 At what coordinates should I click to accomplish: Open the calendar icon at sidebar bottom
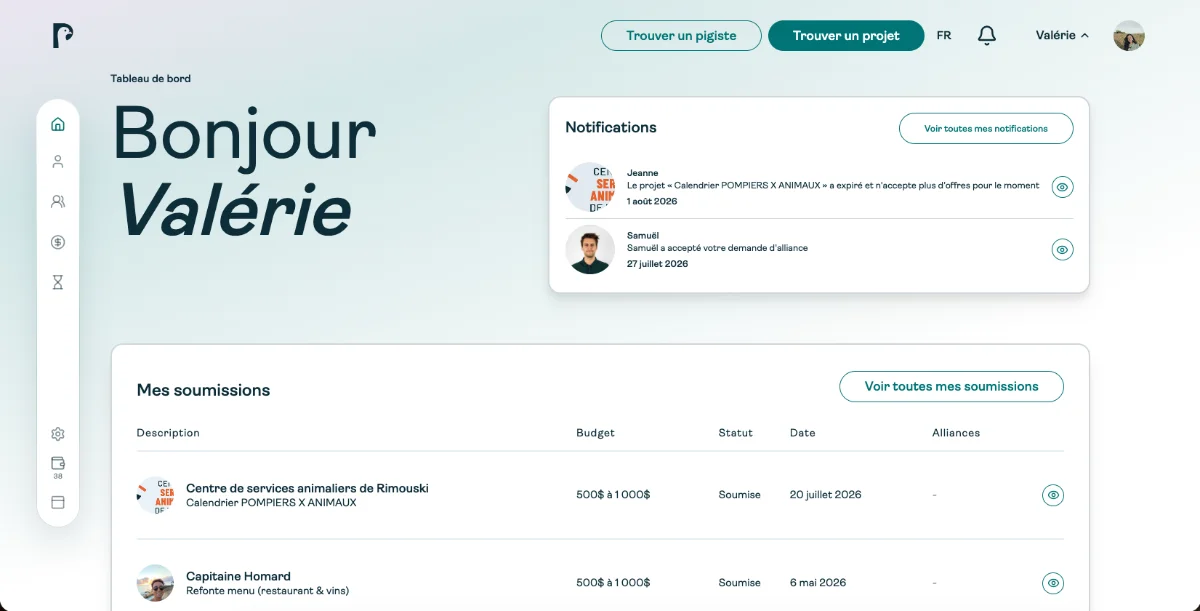click(58, 502)
